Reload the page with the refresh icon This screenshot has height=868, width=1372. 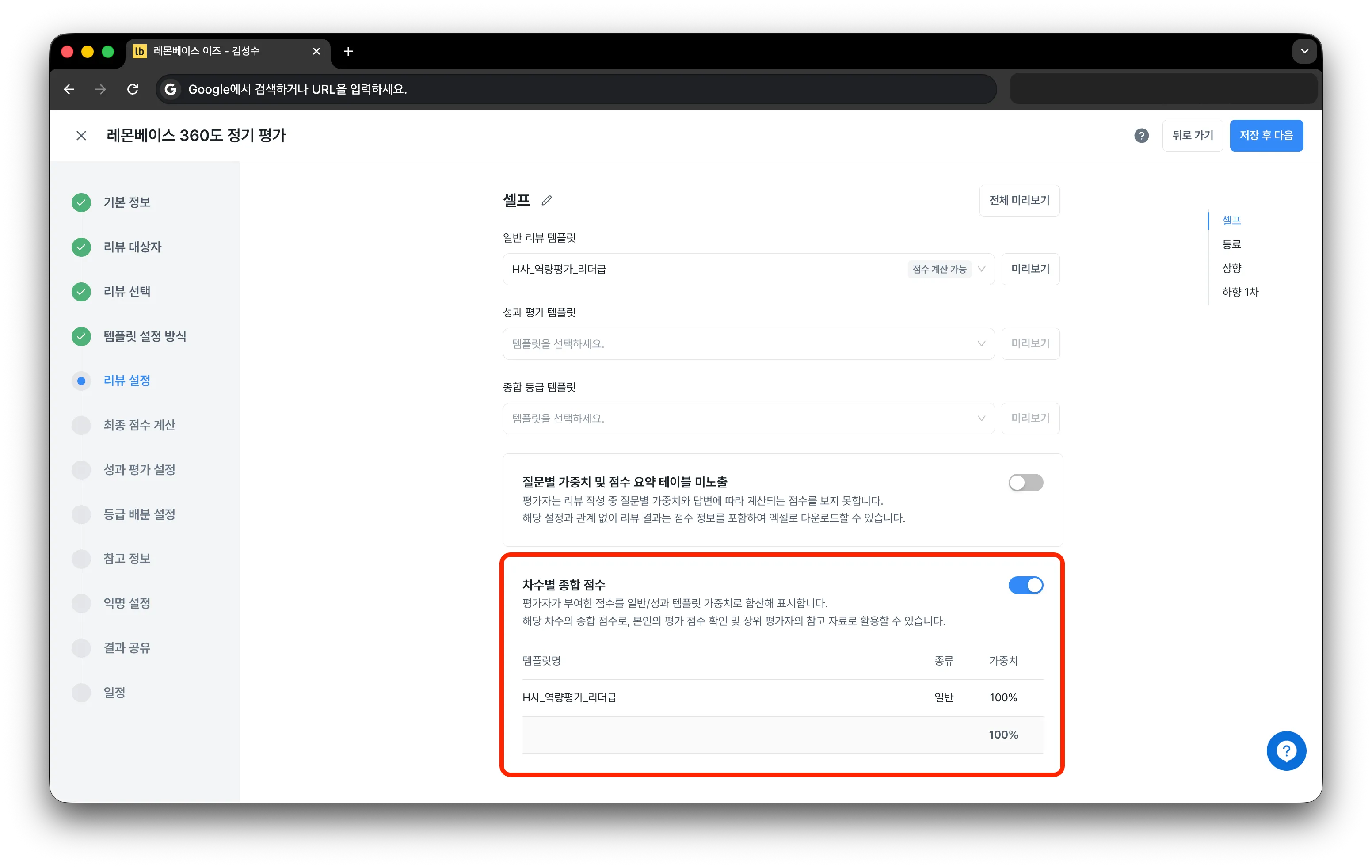[x=133, y=89]
